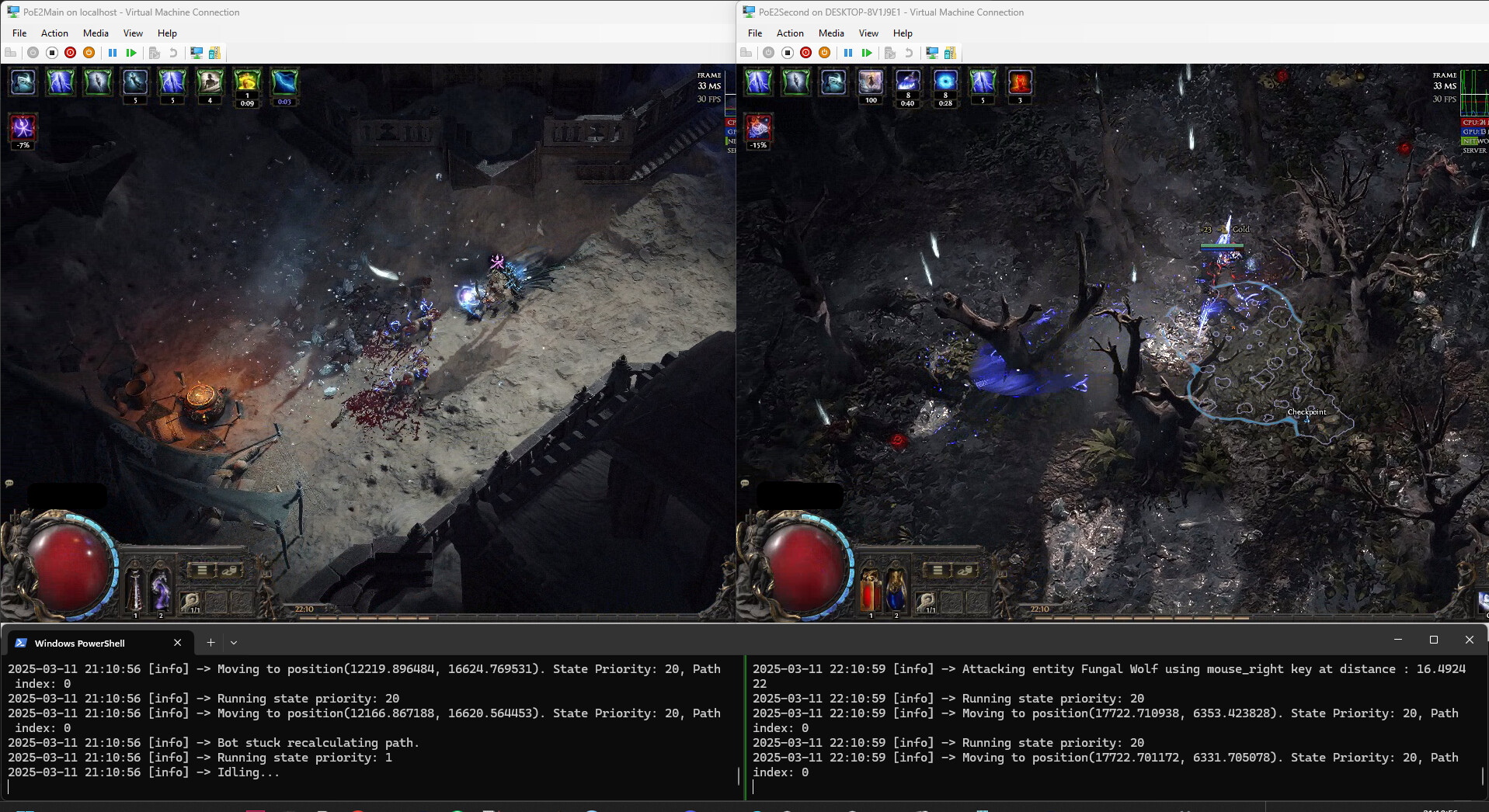The height and width of the screenshot is (812, 1489).
Task: Use the white life flask in PoE2Main
Action: 135,591
